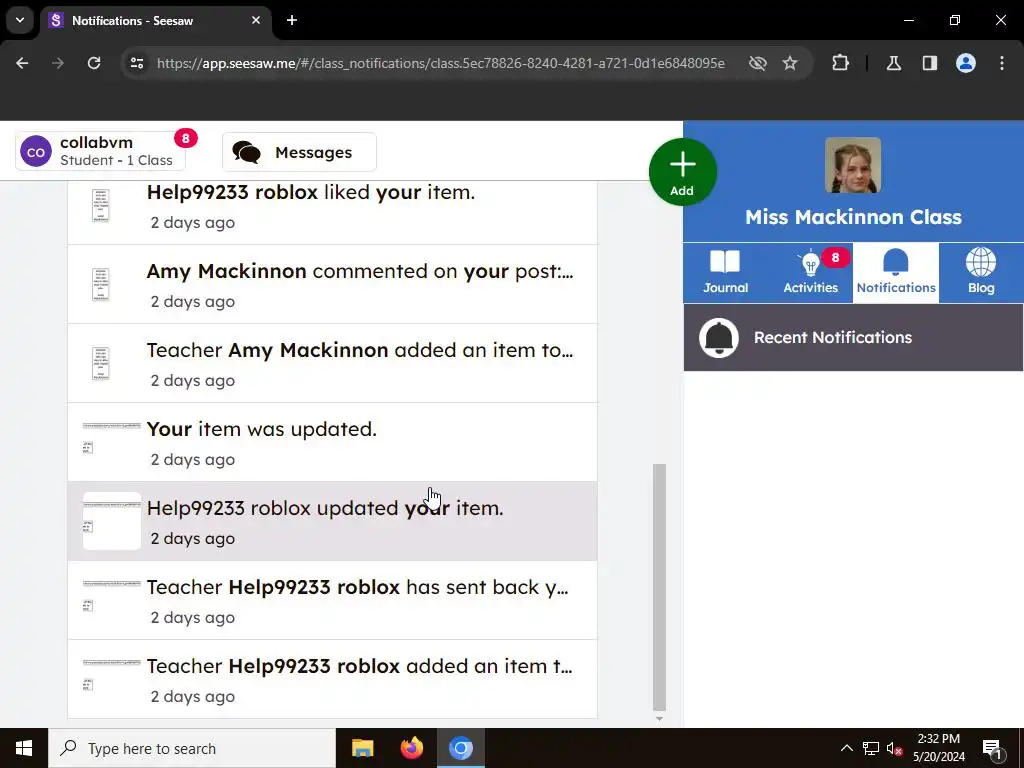Click the taskbar search box

click(x=192, y=748)
